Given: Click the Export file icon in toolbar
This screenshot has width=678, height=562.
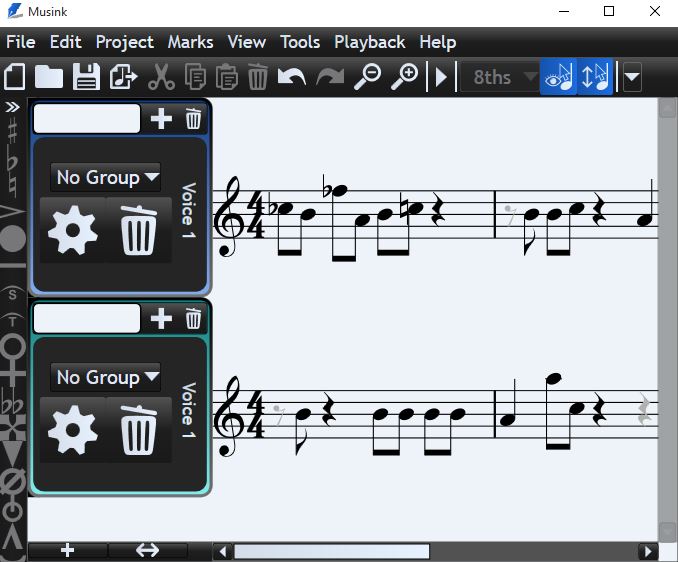Looking at the screenshot, I should (123, 77).
